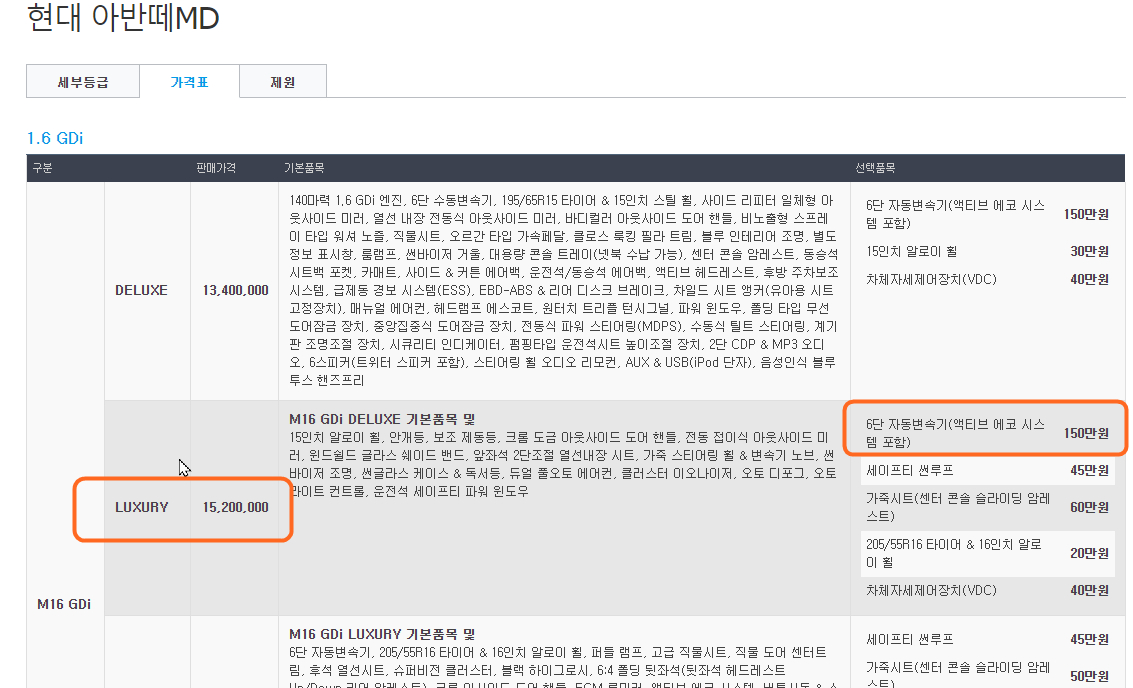The width and height of the screenshot is (1133, 688).
Task: Click the 현대 아반떼MD page title
Action: [x=123, y=17]
